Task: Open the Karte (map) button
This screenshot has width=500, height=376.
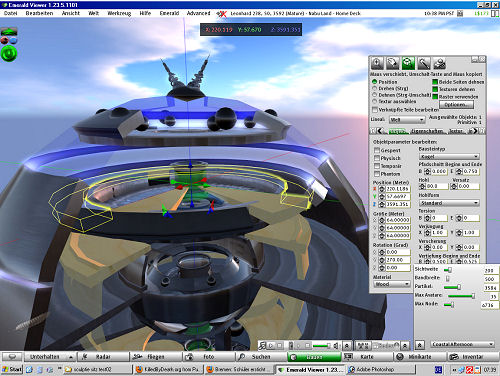Action: click(x=367, y=357)
